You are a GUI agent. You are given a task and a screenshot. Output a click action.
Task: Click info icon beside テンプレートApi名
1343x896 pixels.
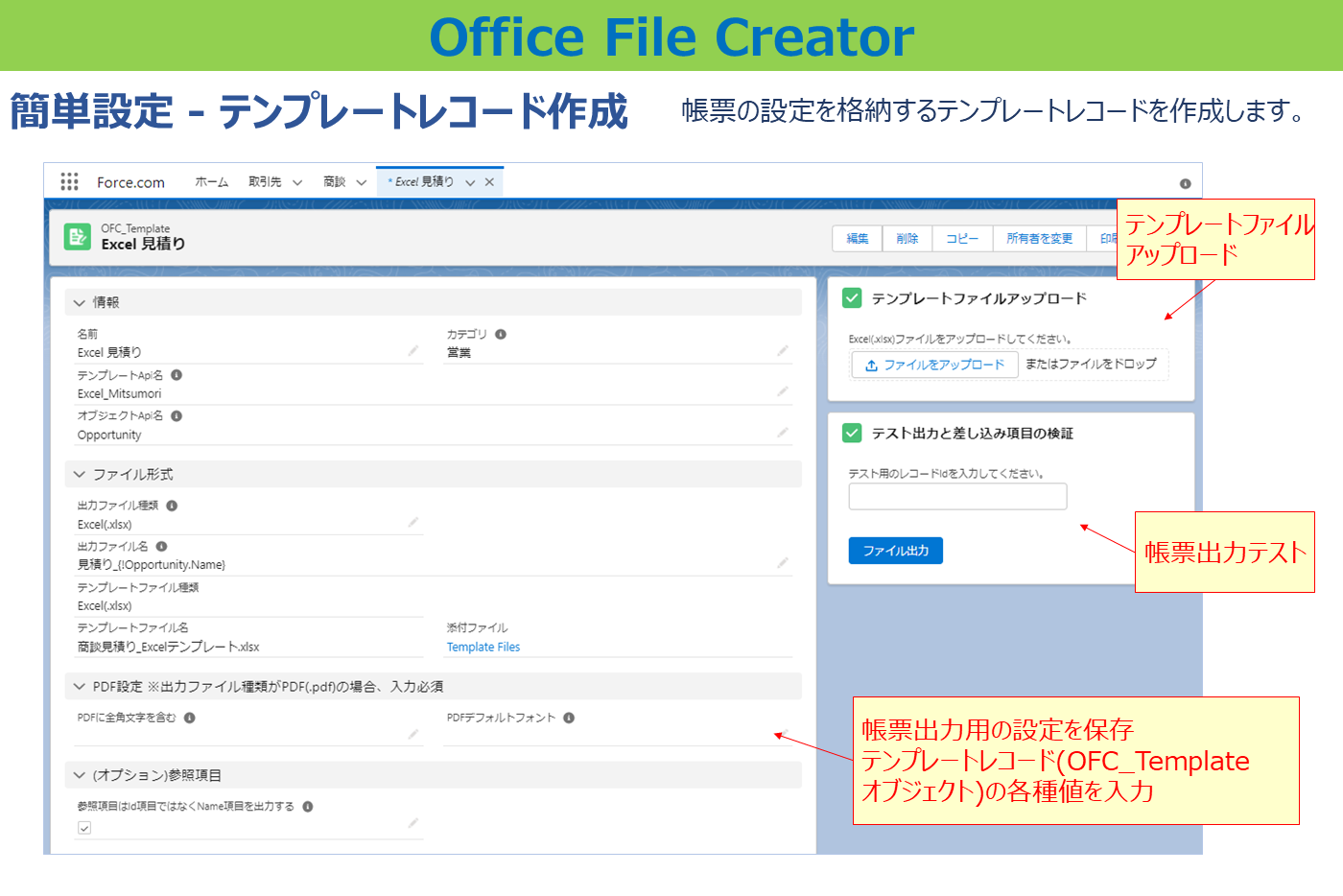177,375
